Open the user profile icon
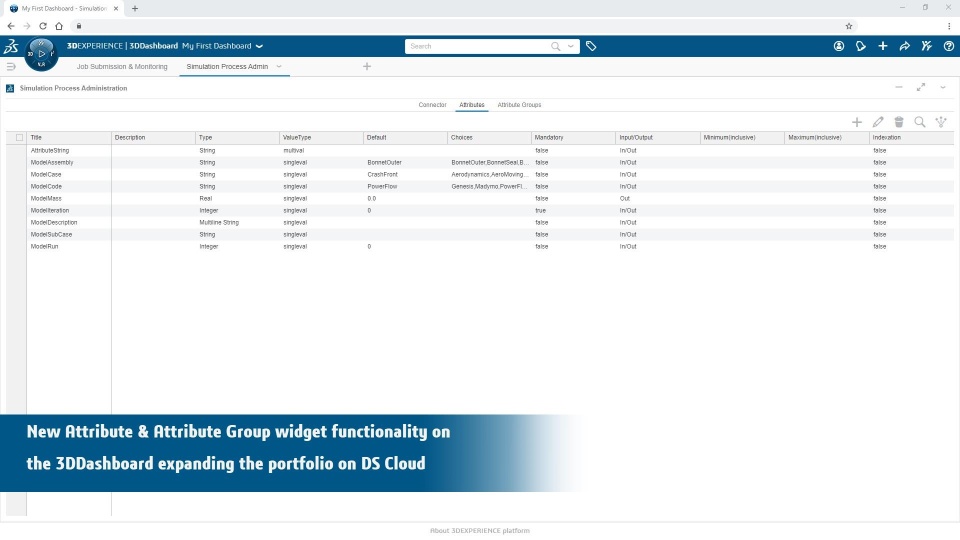 (839, 46)
